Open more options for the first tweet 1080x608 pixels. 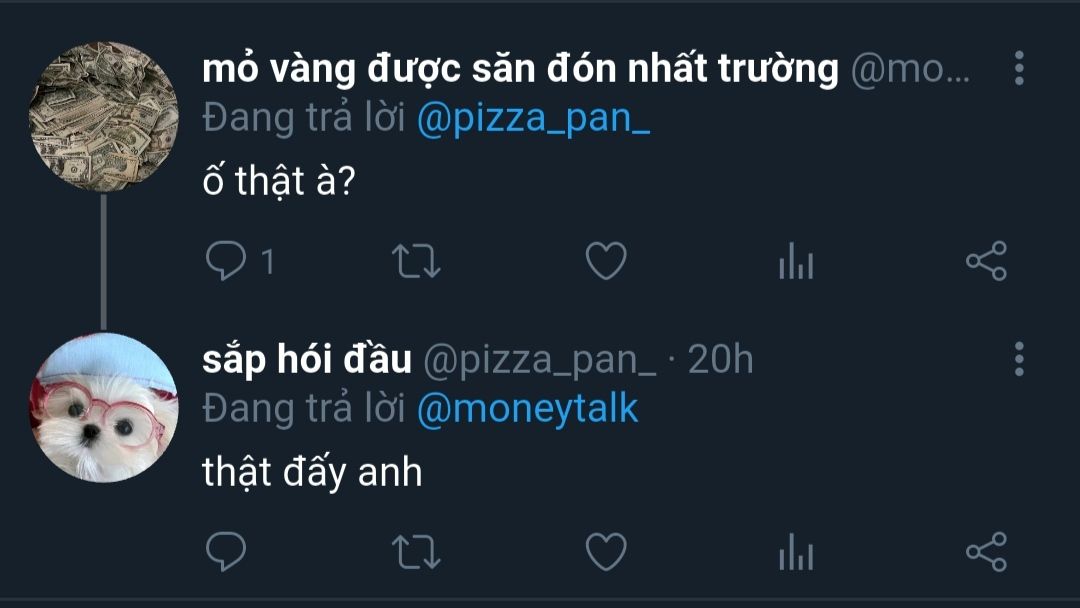tap(1018, 68)
